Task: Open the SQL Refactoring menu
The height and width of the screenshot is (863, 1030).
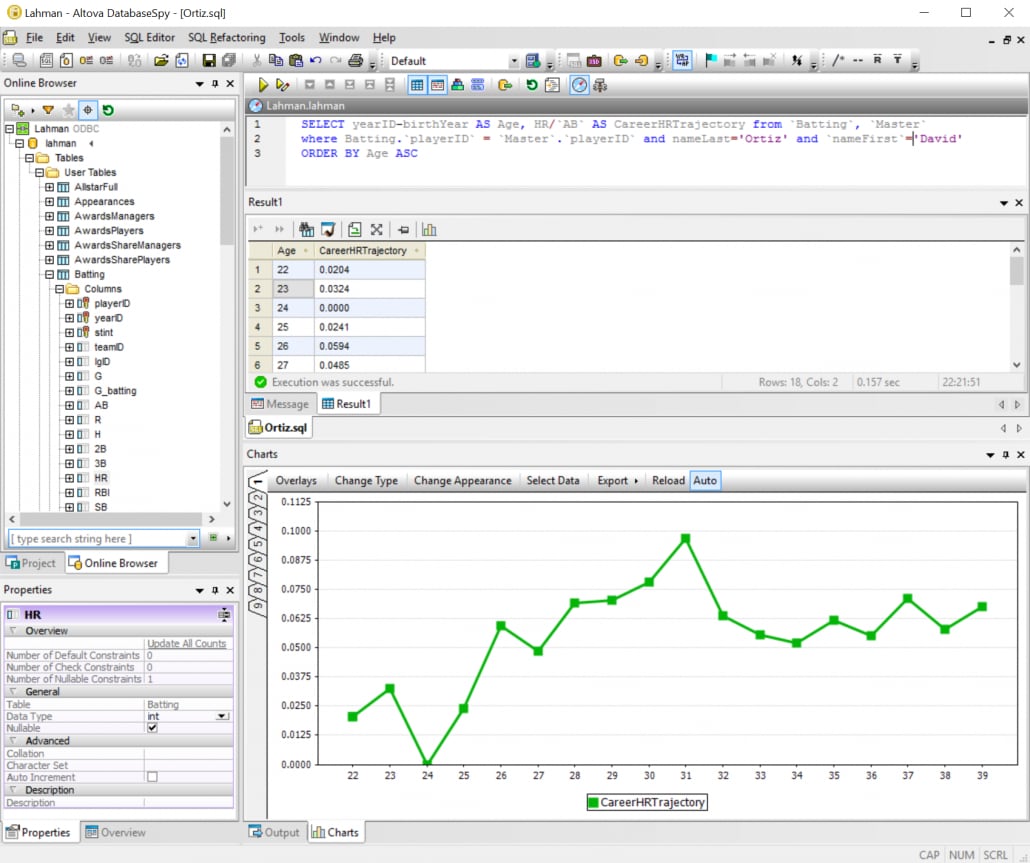Action: [x=227, y=37]
